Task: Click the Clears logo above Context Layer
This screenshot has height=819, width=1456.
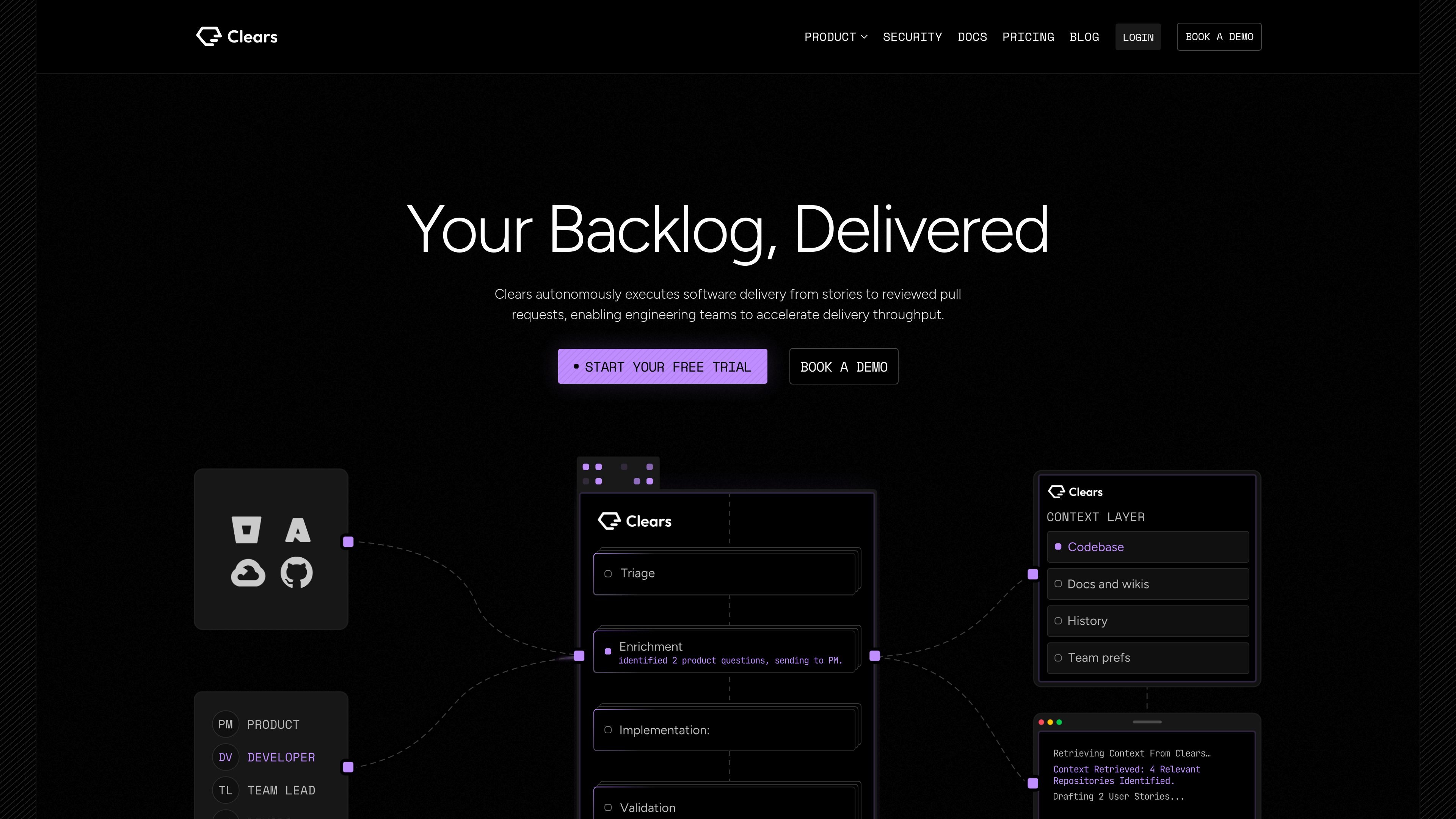Action: tap(1075, 492)
